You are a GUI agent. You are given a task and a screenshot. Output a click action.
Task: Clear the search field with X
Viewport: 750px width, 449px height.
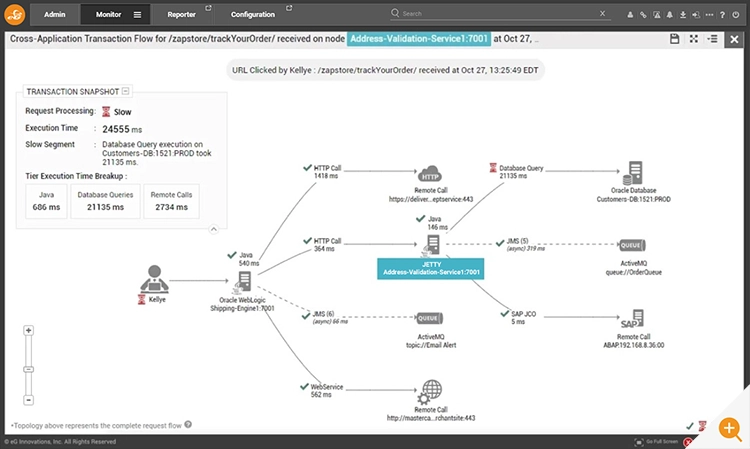click(603, 13)
